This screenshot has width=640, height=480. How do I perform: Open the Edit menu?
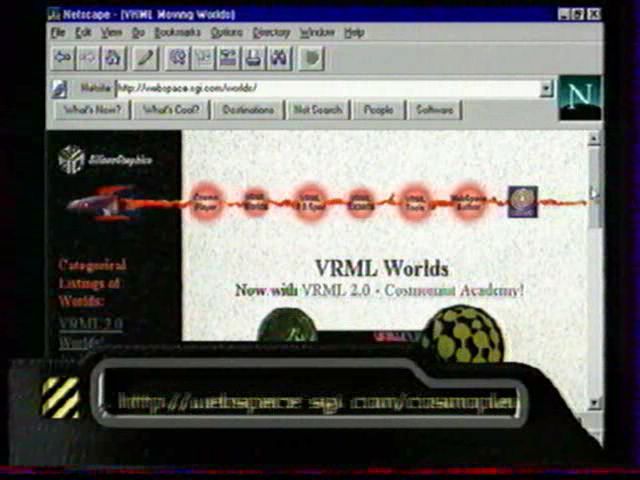[83, 33]
